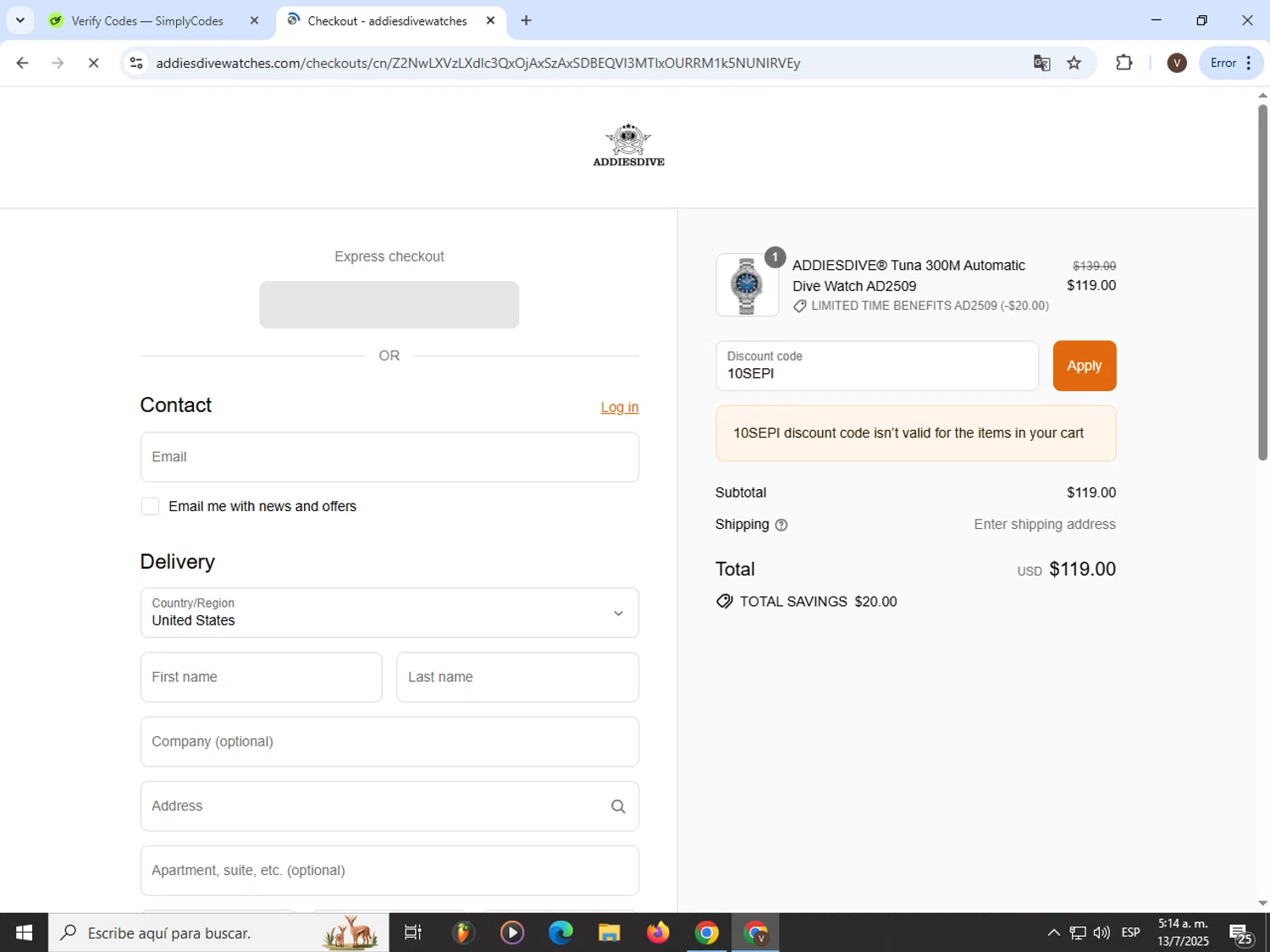The height and width of the screenshot is (952, 1270).
Task: Click the browser forward arrow
Action: tap(58, 63)
